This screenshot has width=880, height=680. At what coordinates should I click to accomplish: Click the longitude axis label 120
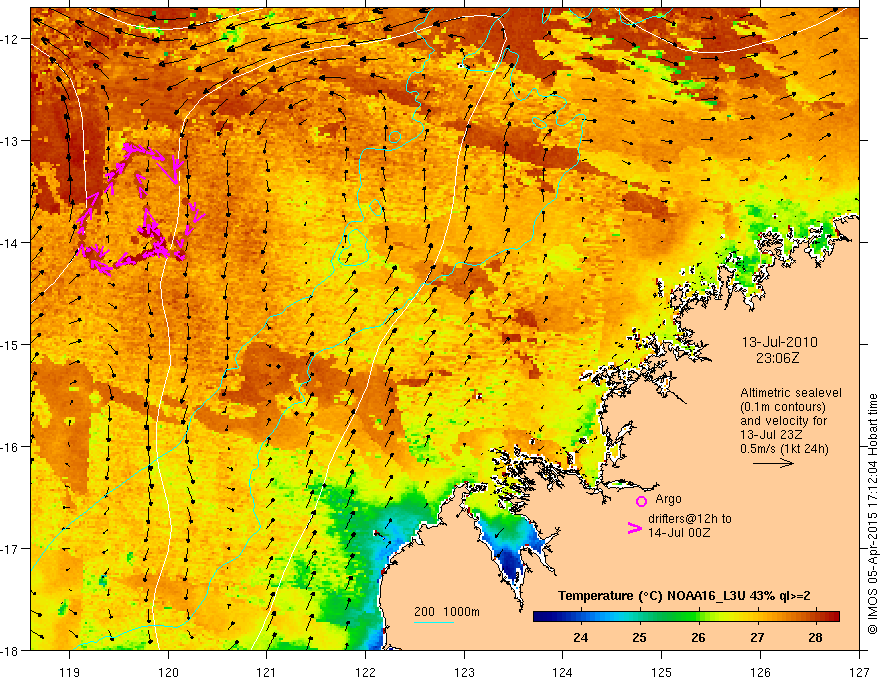pyautogui.click(x=168, y=672)
